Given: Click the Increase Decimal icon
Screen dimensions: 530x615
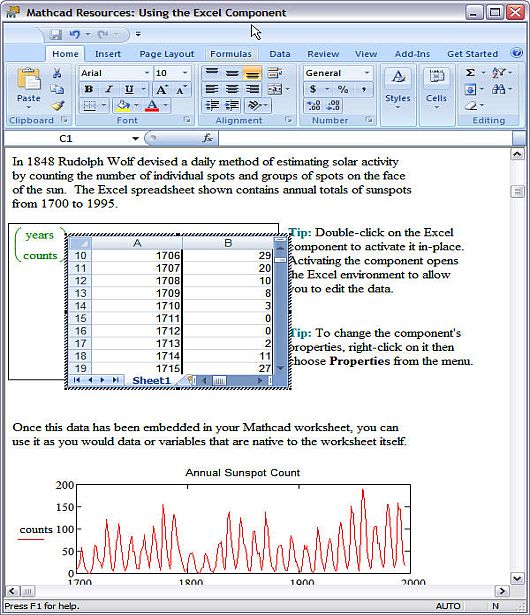Looking at the screenshot, I should (x=314, y=106).
